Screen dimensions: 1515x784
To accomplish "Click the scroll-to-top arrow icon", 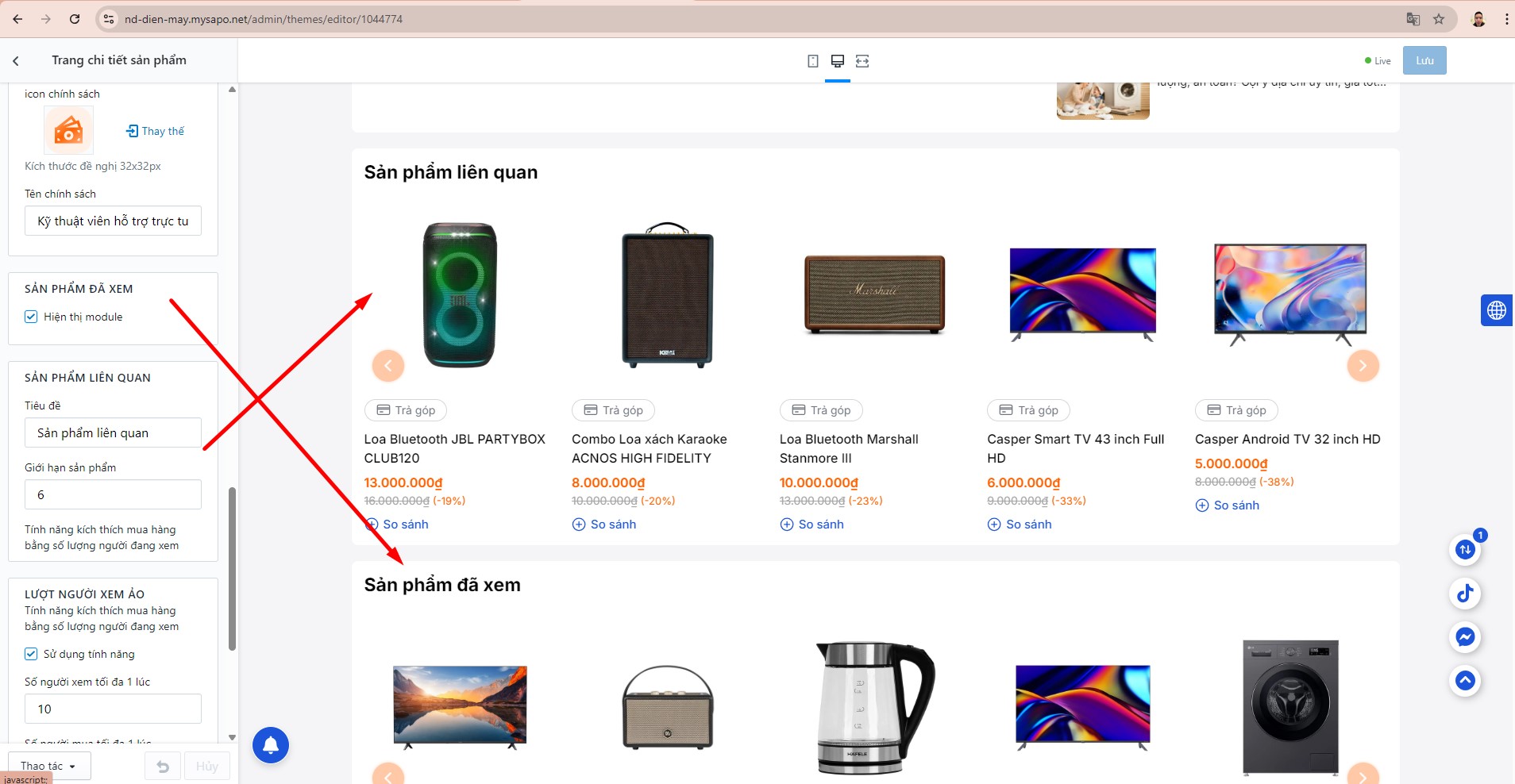I will click(1465, 681).
